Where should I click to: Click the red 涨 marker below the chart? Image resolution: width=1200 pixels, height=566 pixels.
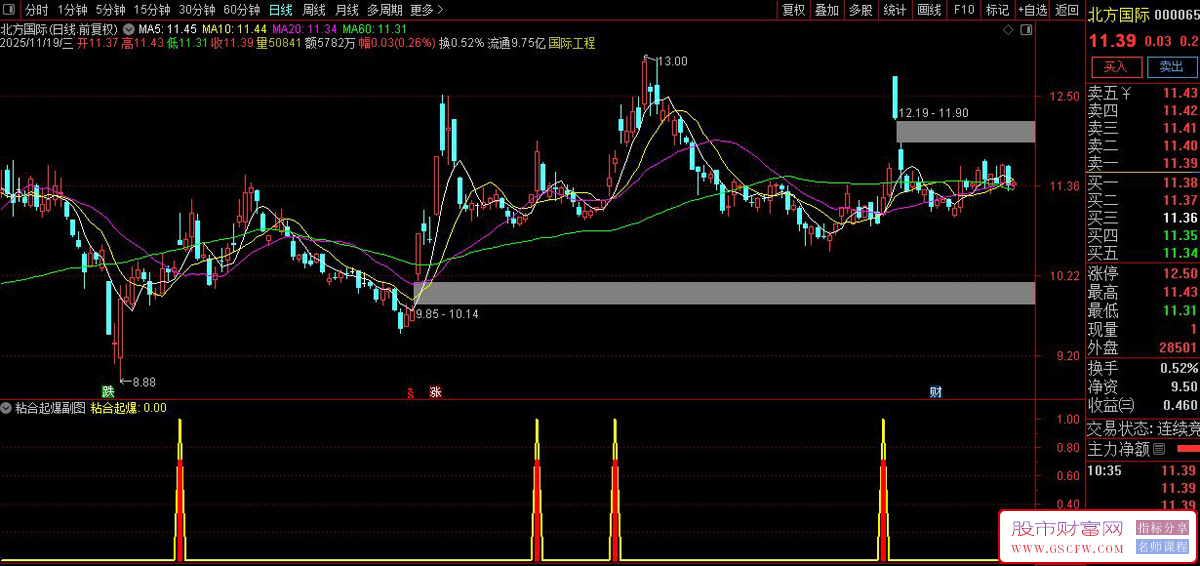[x=435, y=391]
